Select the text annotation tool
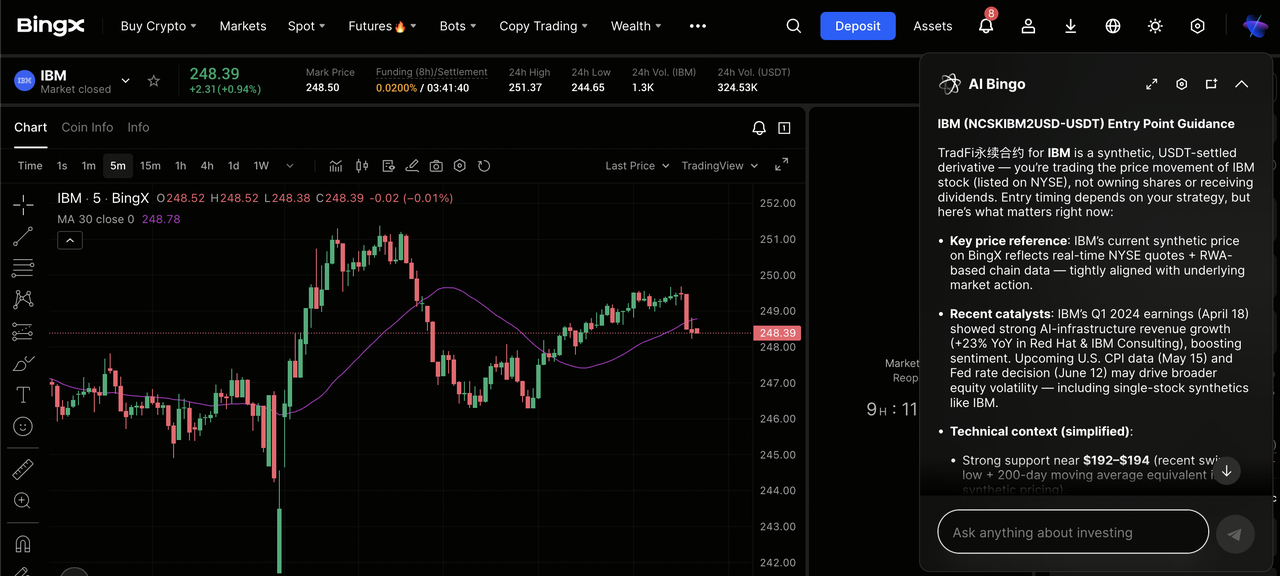 (23, 395)
